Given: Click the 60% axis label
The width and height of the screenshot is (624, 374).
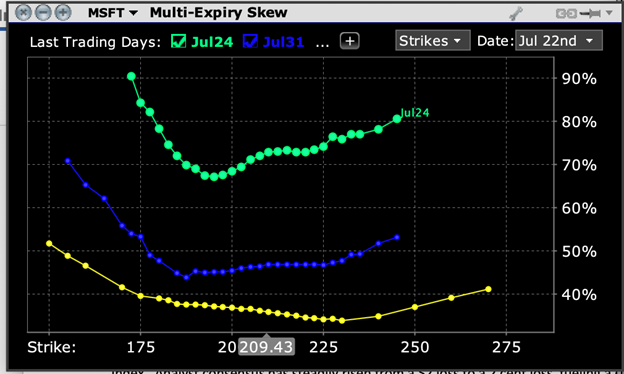Looking at the screenshot, I should (579, 208).
